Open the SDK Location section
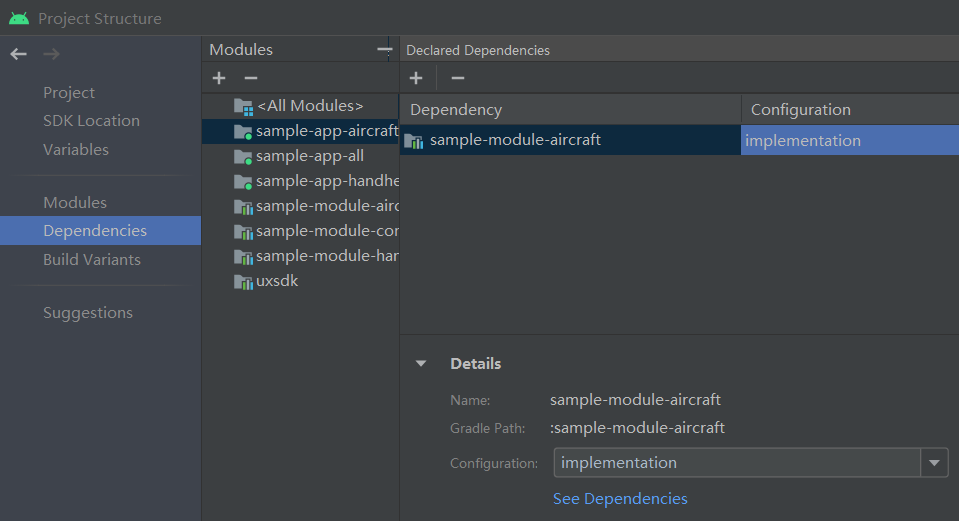 coord(91,121)
